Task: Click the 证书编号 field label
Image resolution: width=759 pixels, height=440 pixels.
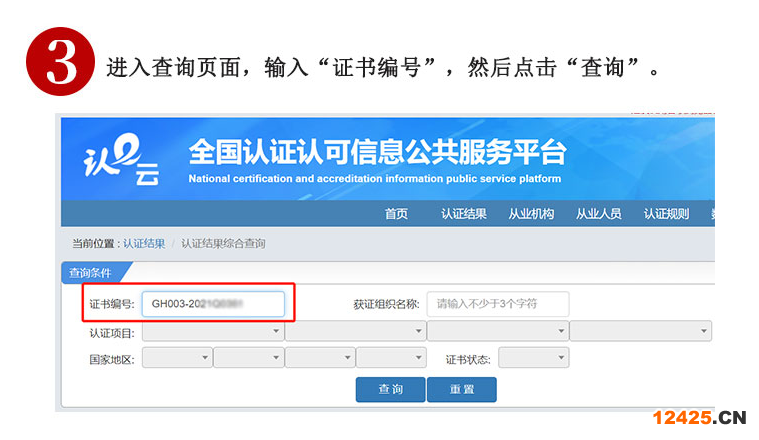Action: (x=112, y=304)
